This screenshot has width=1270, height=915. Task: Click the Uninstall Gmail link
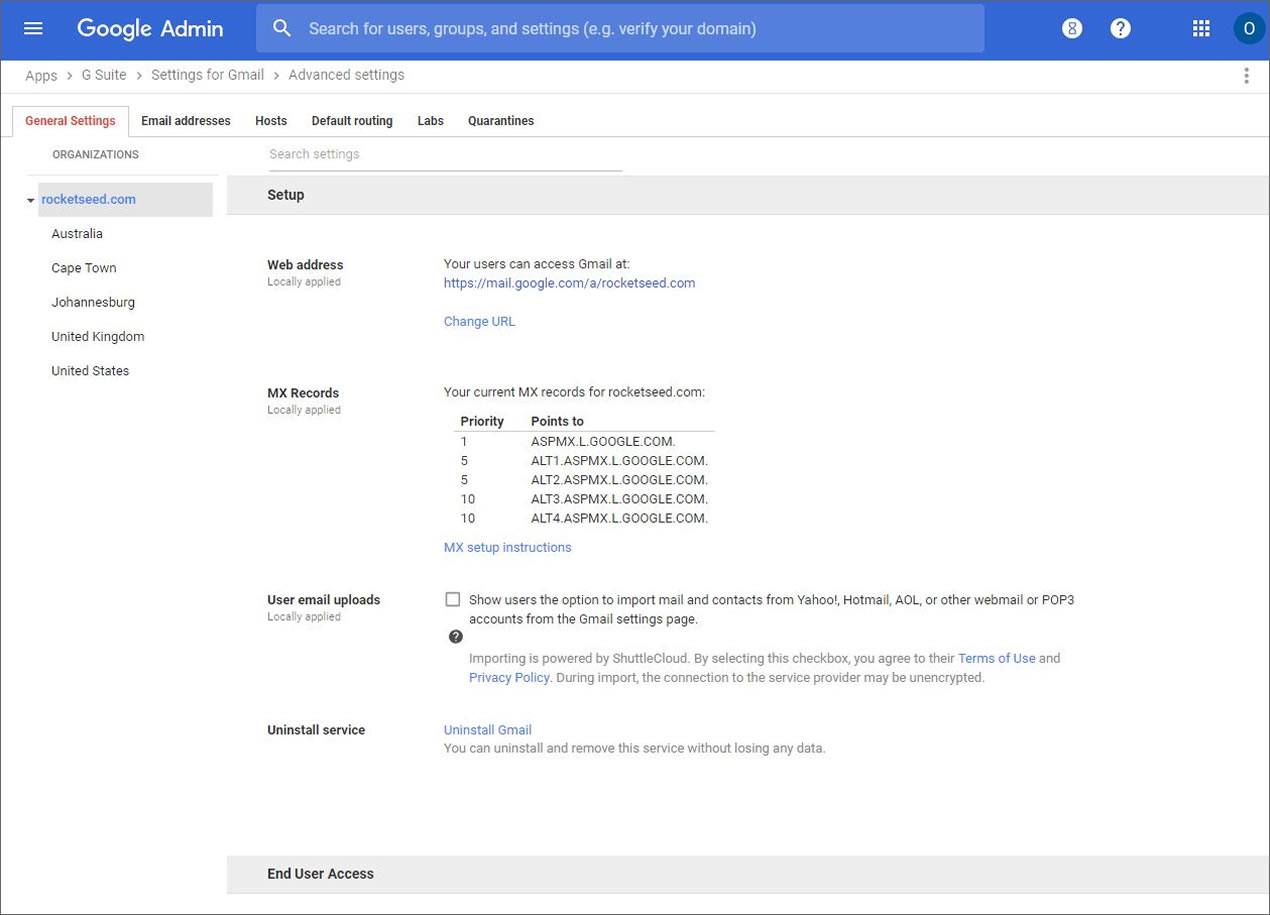pos(487,730)
